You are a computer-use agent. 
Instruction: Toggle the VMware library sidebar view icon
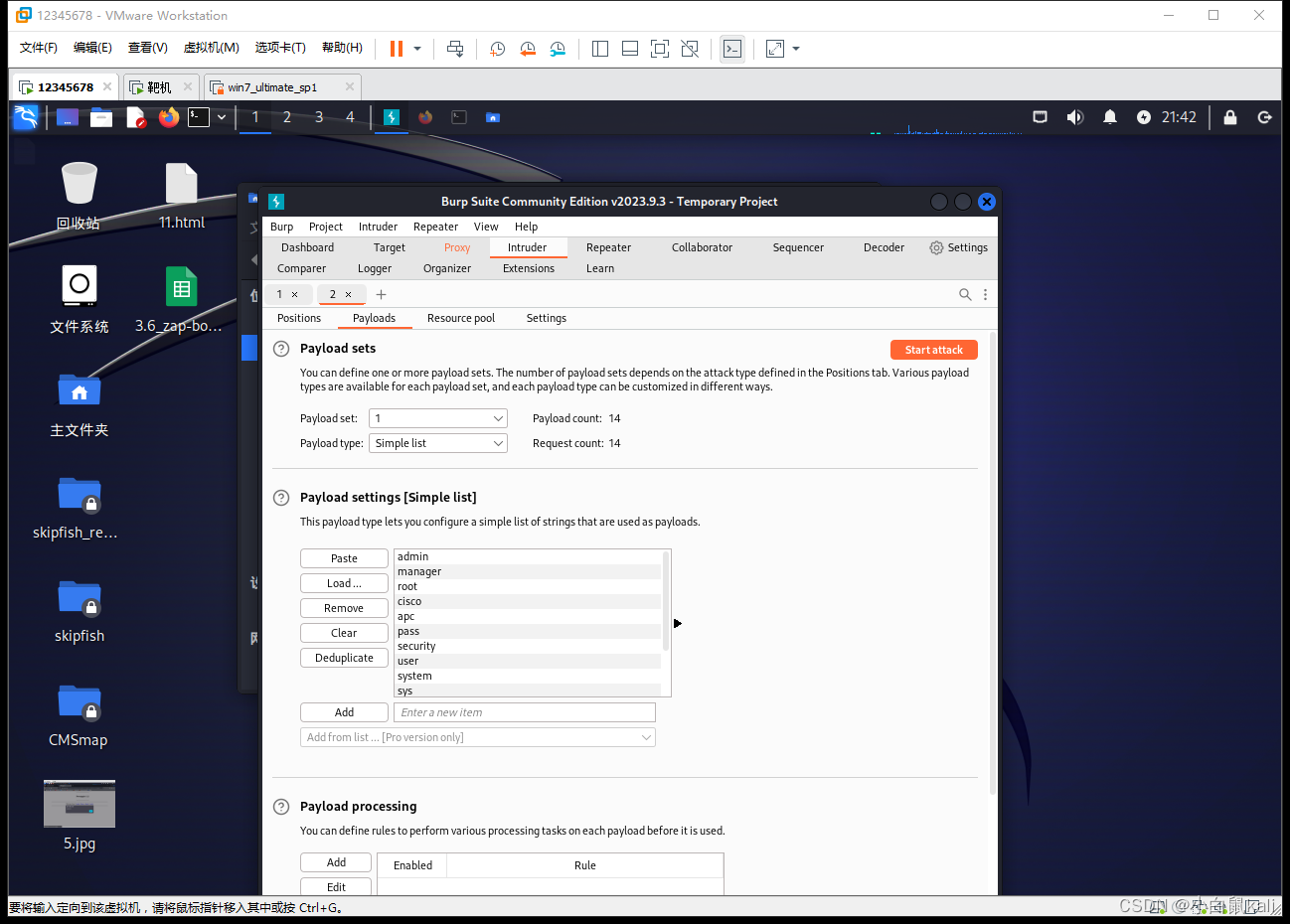600,49
